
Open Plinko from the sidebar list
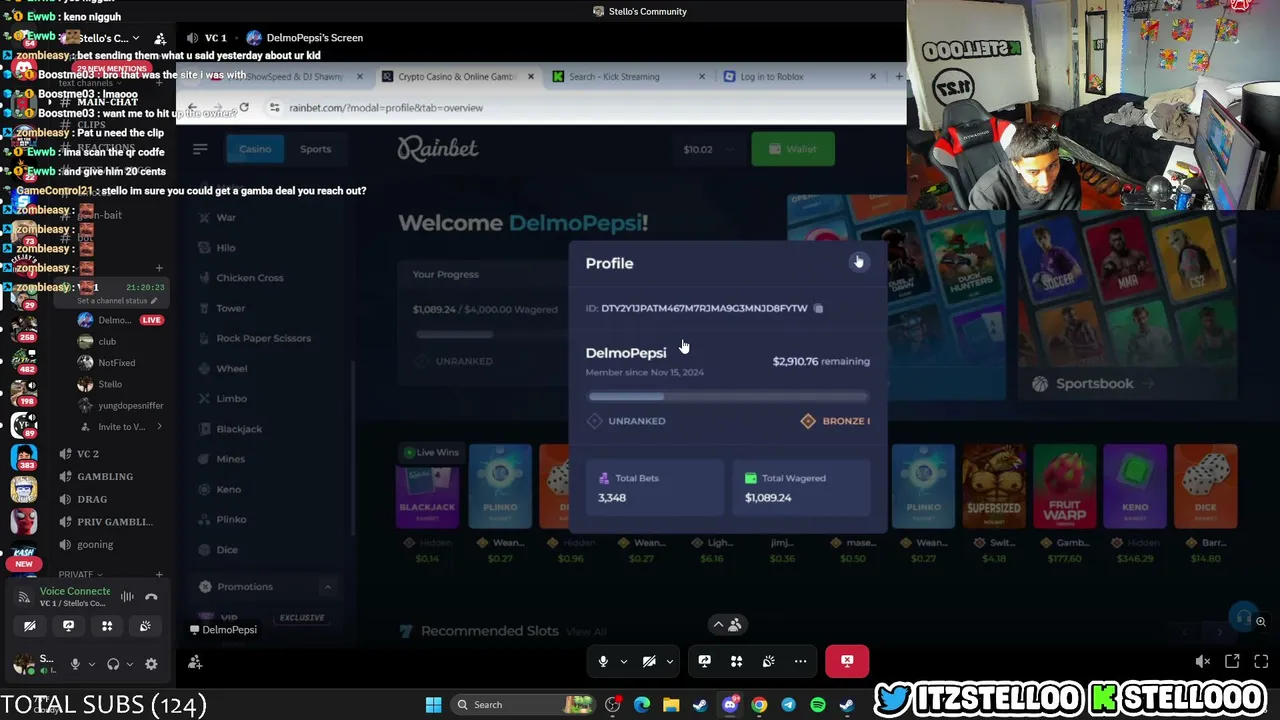(x=231, y=519)
